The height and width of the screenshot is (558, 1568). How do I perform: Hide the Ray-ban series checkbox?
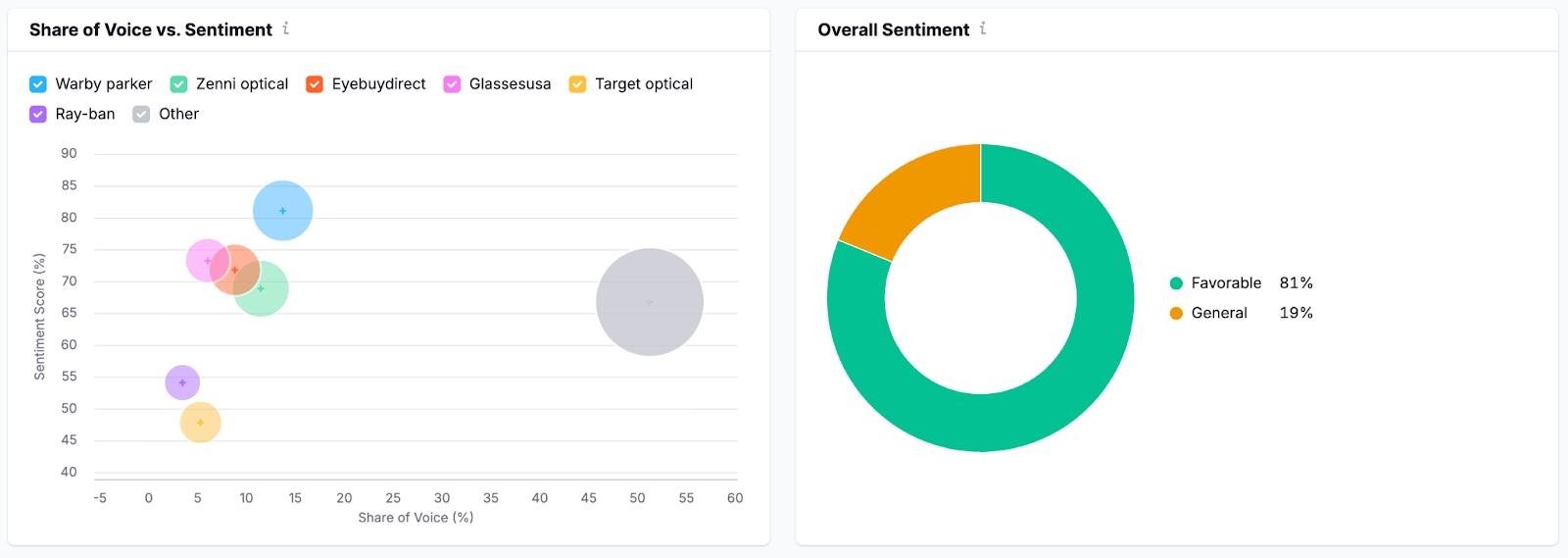(38, 114)
